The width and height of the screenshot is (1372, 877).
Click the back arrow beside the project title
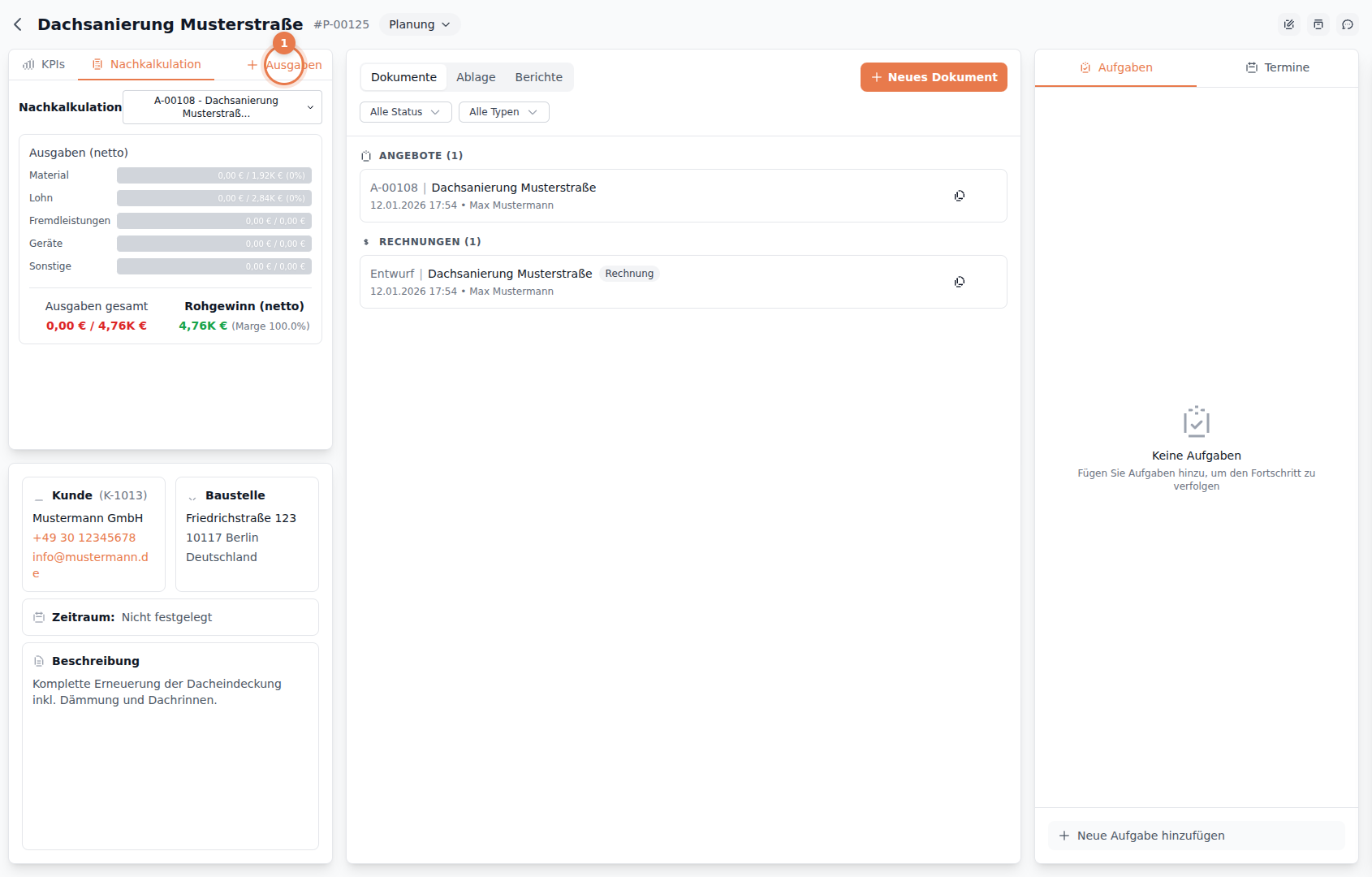[18, 24]
